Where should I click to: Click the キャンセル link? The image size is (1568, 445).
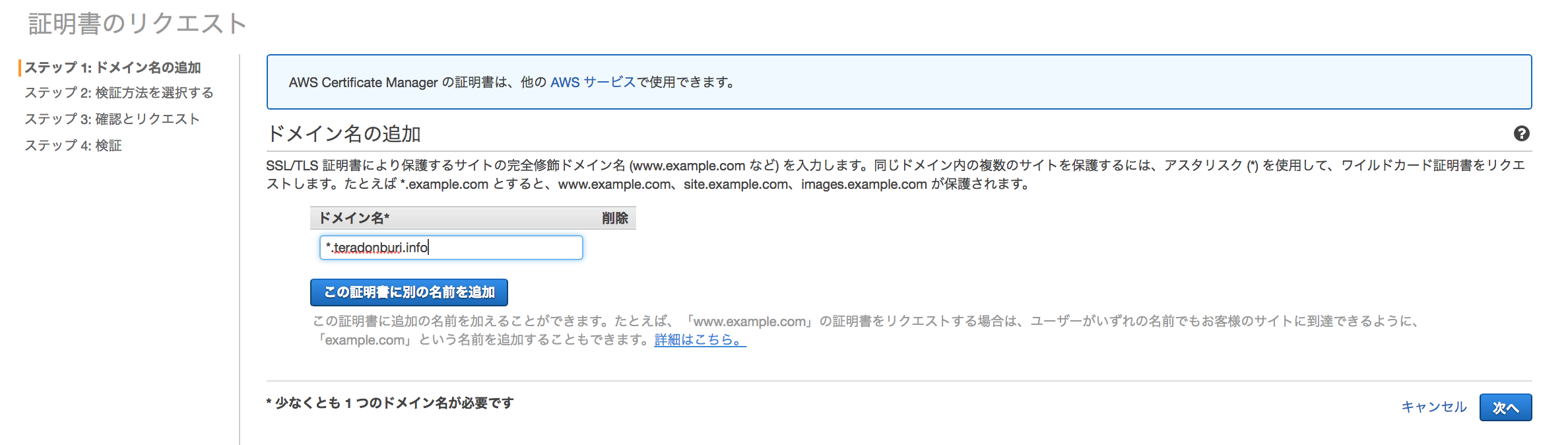[1433, 407]
